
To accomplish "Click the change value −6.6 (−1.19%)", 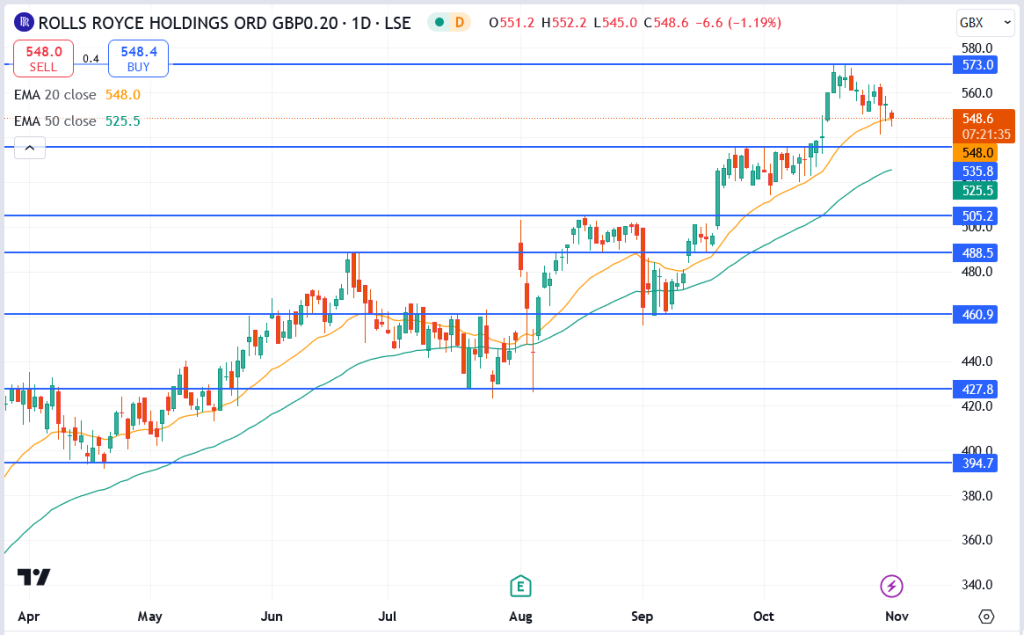I will tap(738, 23).
